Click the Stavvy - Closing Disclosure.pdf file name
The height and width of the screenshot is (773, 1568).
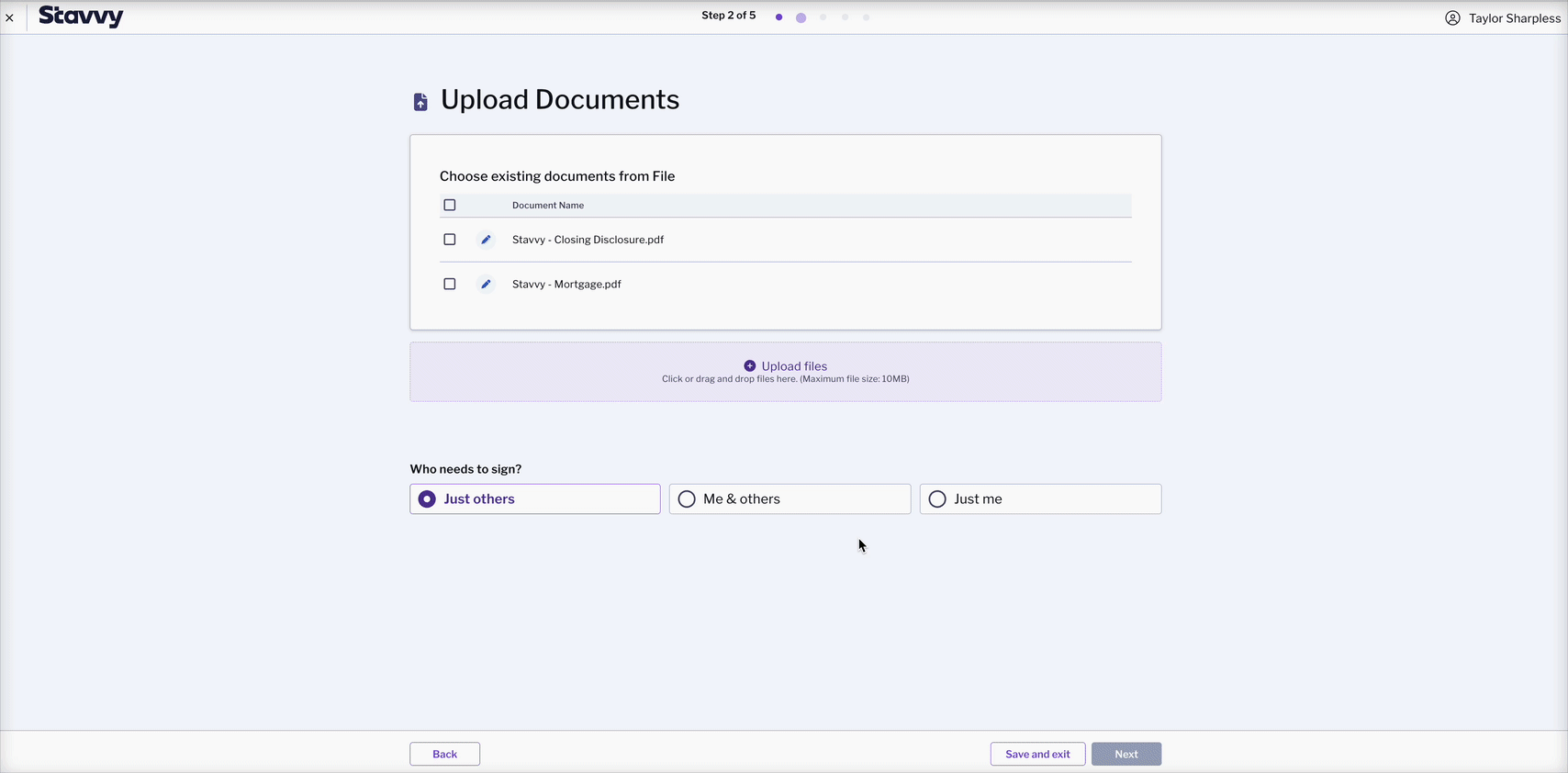pyautogui.click(x=588, y=240)
